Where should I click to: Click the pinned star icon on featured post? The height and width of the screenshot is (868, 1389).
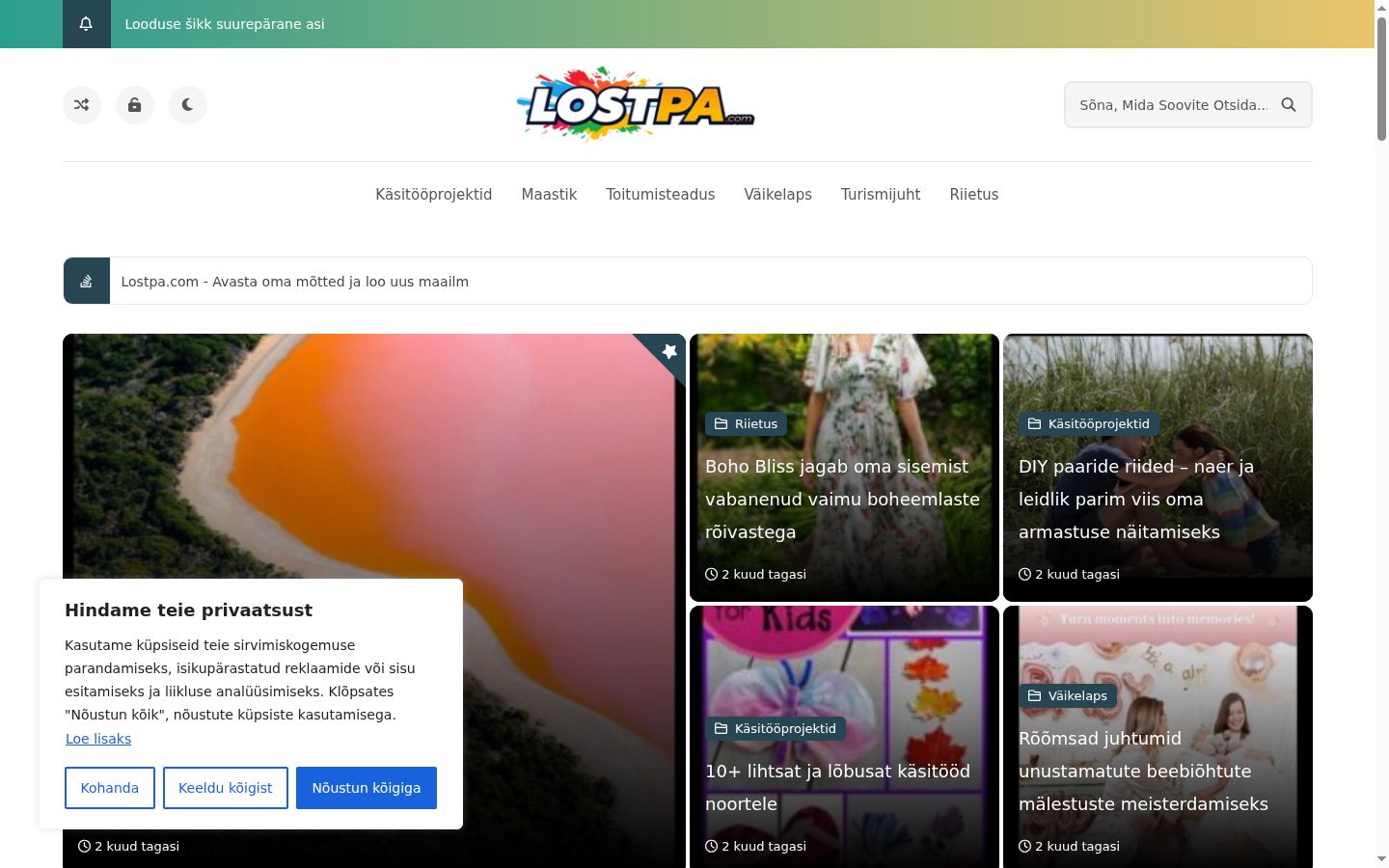669,352
